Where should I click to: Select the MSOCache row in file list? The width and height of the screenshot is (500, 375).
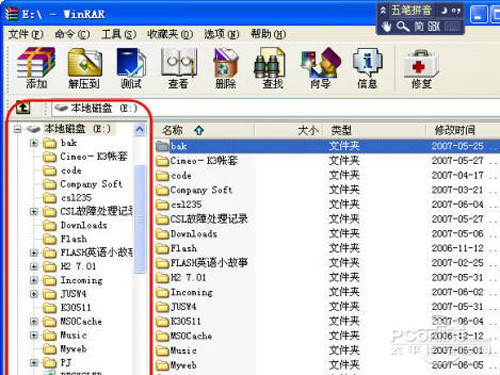point(327,336)
